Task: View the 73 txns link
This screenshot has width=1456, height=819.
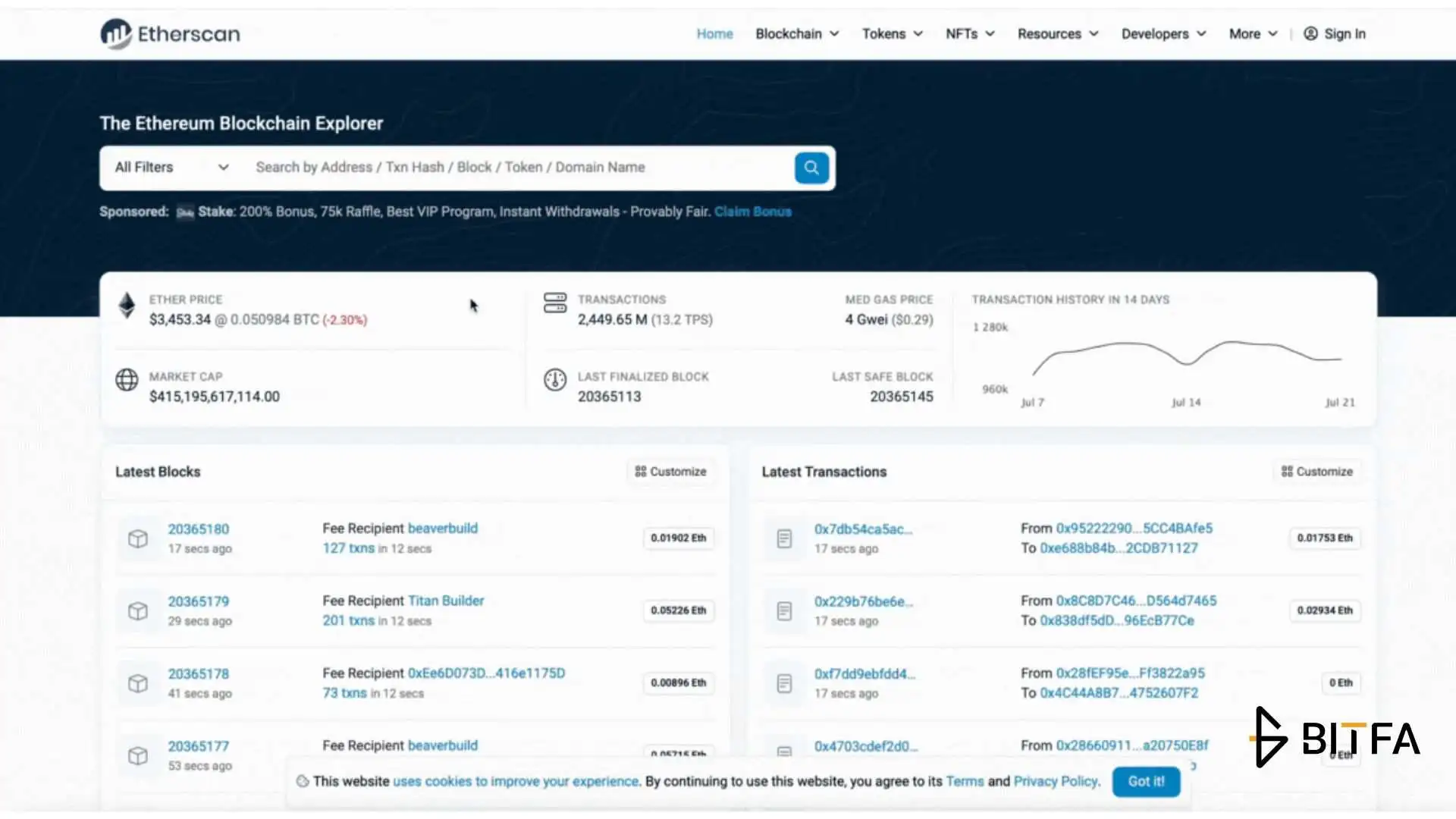Action: [344, 693]
